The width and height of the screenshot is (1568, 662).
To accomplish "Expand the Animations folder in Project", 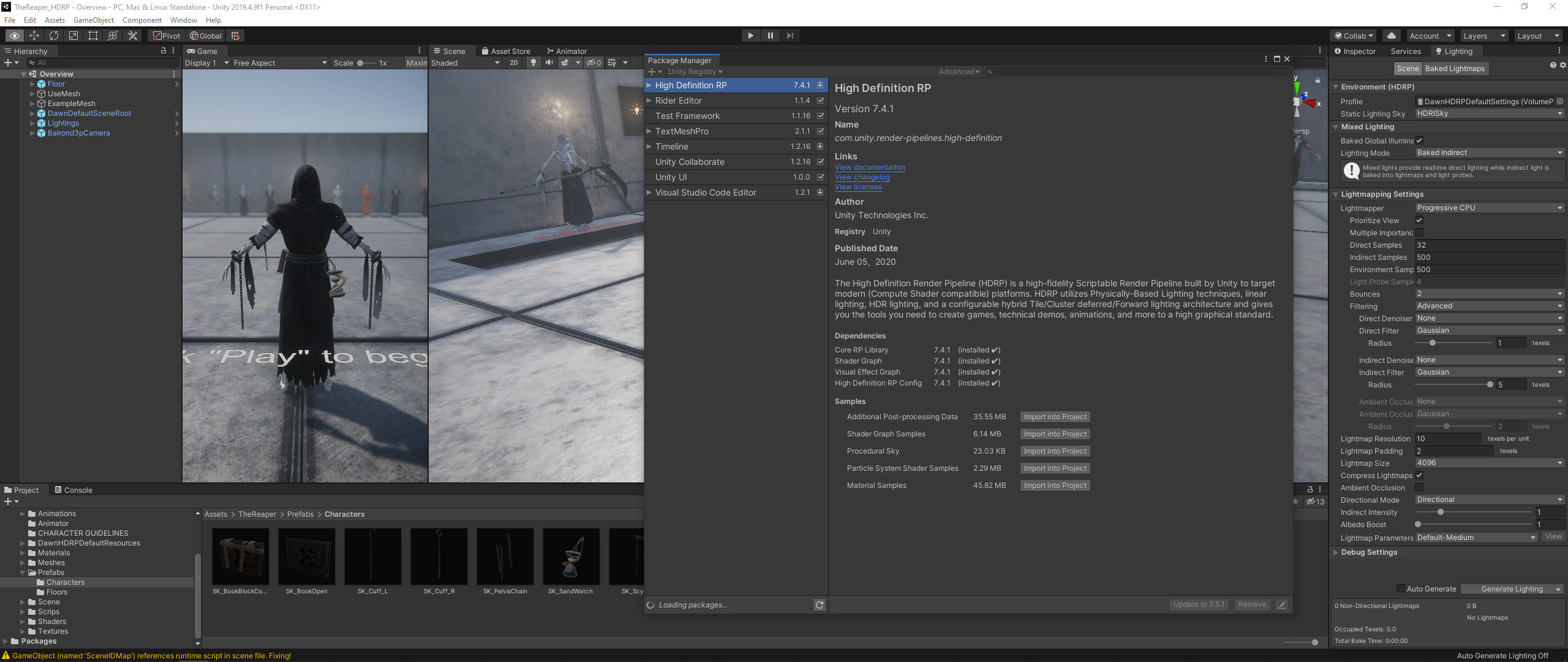I will click(23, 514).
